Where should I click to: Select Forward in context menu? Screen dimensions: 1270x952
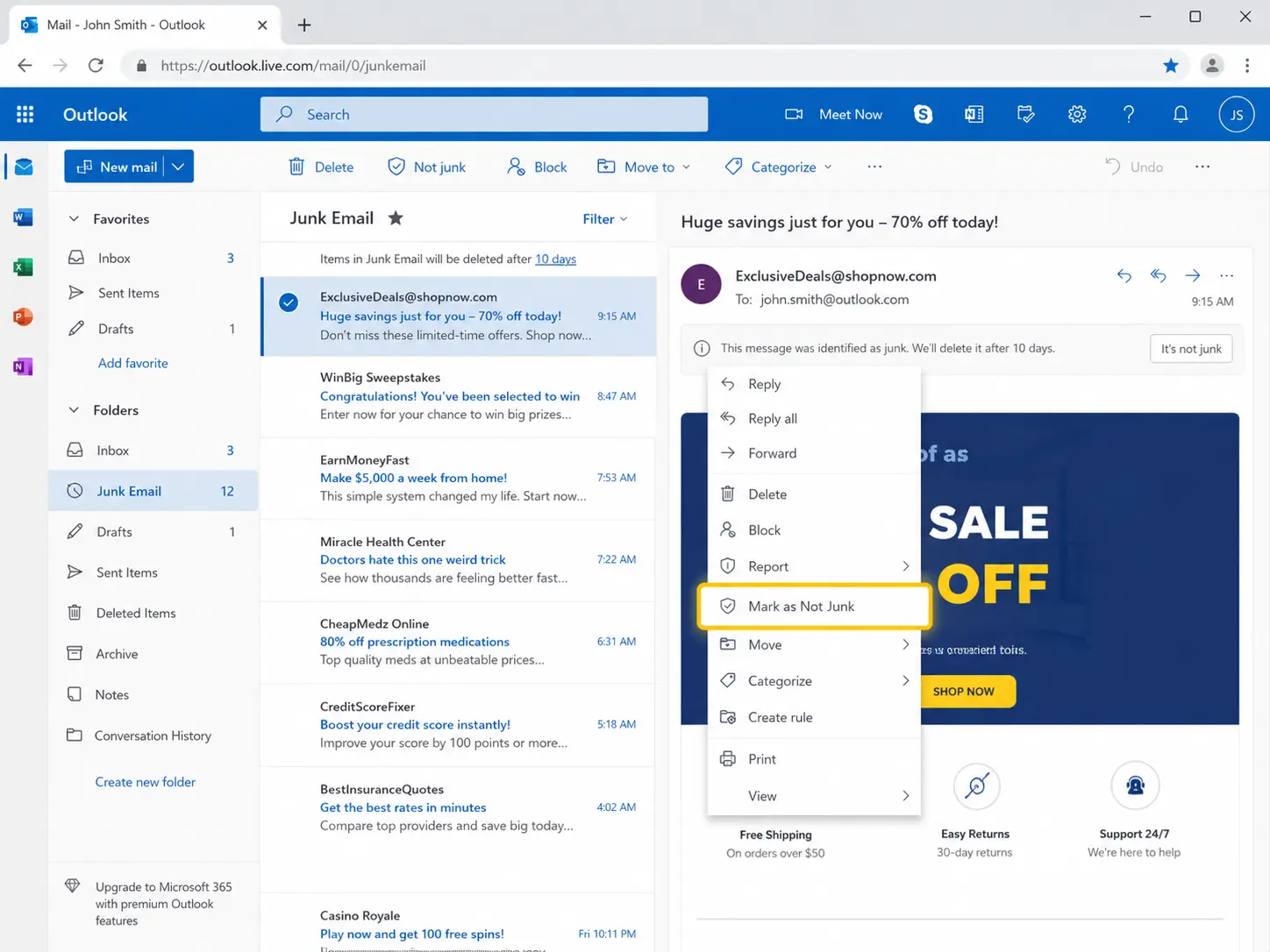coord(814,453)
